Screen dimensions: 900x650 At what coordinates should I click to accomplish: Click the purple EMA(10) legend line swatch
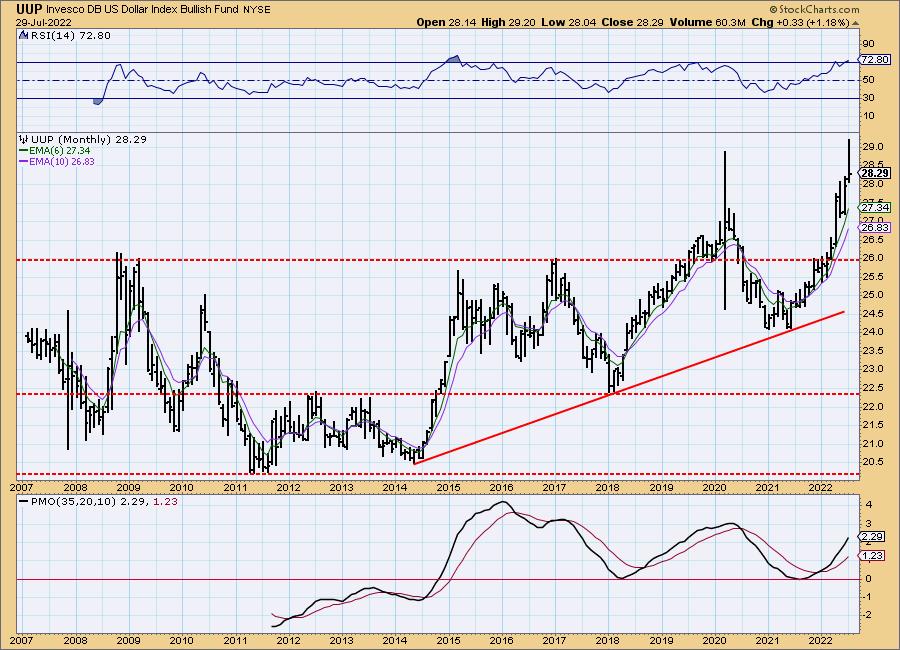click(24, 161)
